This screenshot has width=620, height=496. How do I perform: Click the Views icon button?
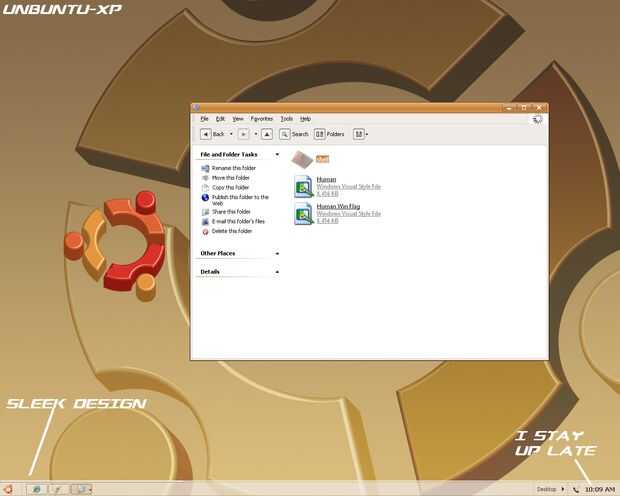[x=359, y=134]
